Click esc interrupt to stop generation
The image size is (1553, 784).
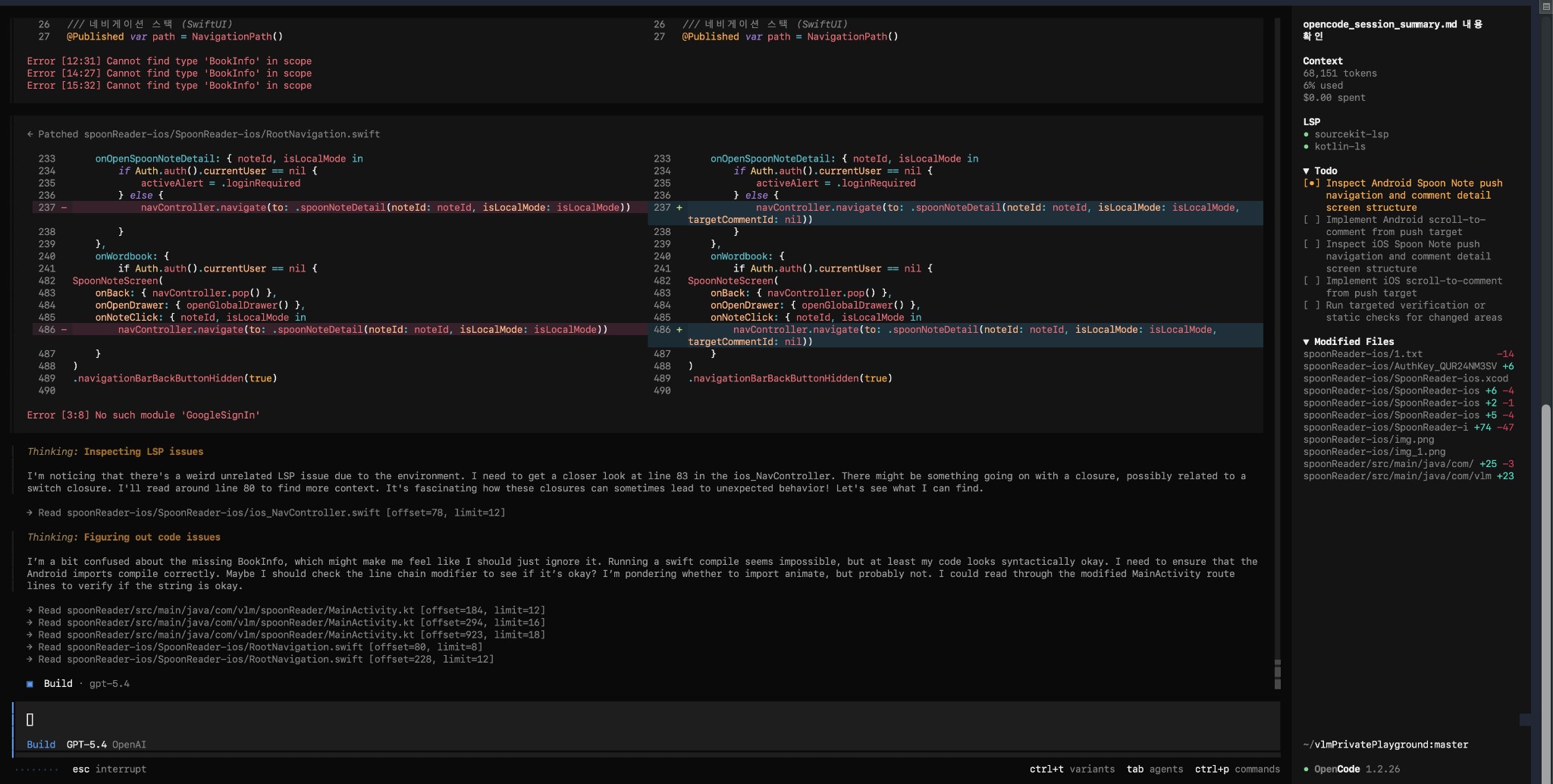tap(109, 769)
